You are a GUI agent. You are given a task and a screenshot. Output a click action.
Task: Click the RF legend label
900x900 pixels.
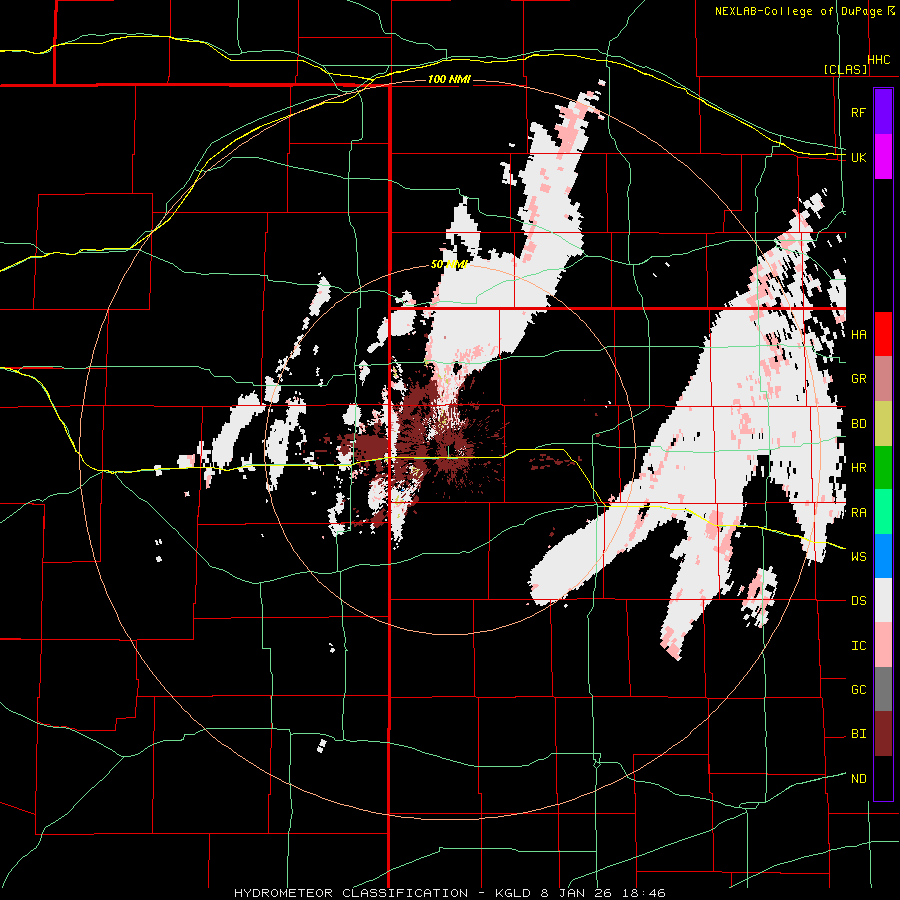(858, 112)
